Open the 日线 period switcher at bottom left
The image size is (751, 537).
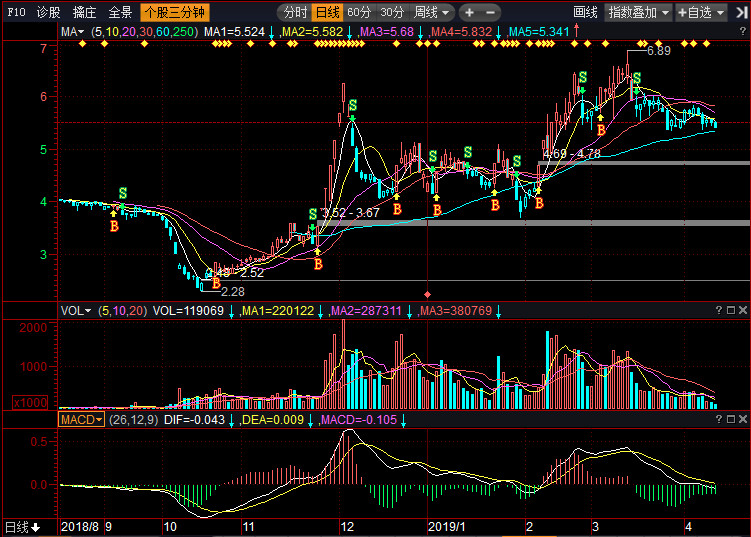click(x=22, y=527)
